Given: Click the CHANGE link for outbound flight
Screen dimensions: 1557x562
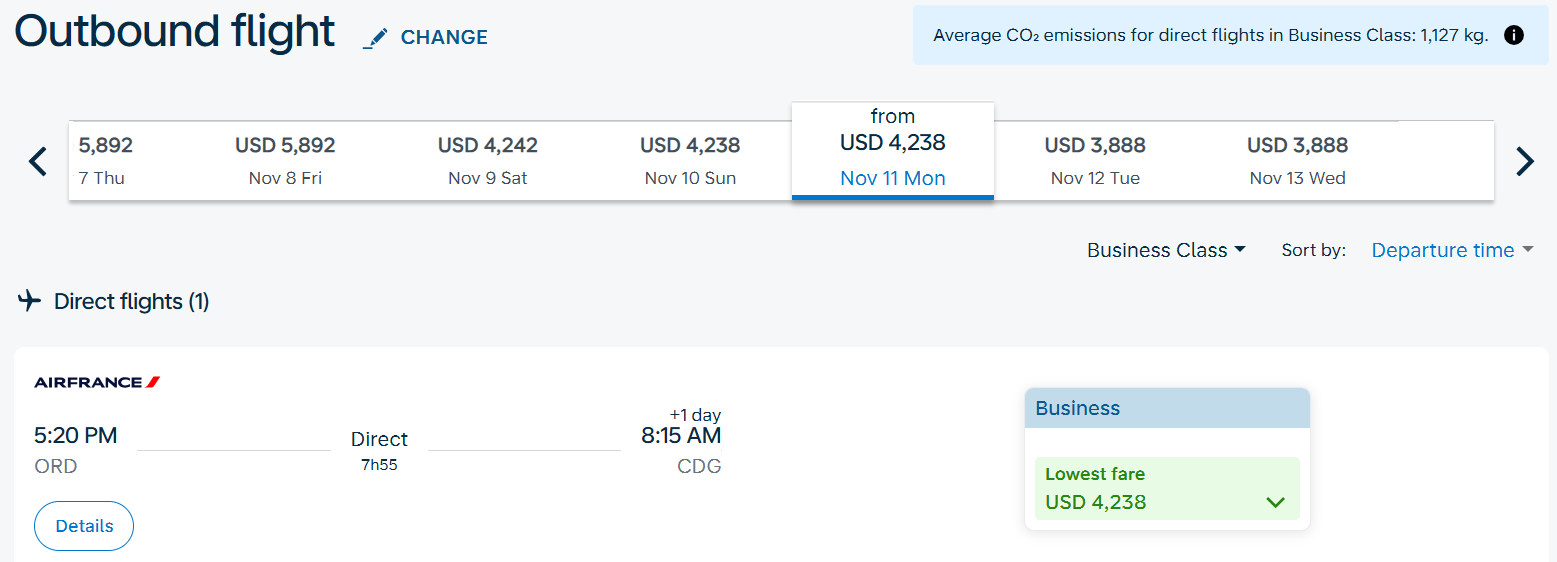Looking at the screenshot, I should coord(444,38).
